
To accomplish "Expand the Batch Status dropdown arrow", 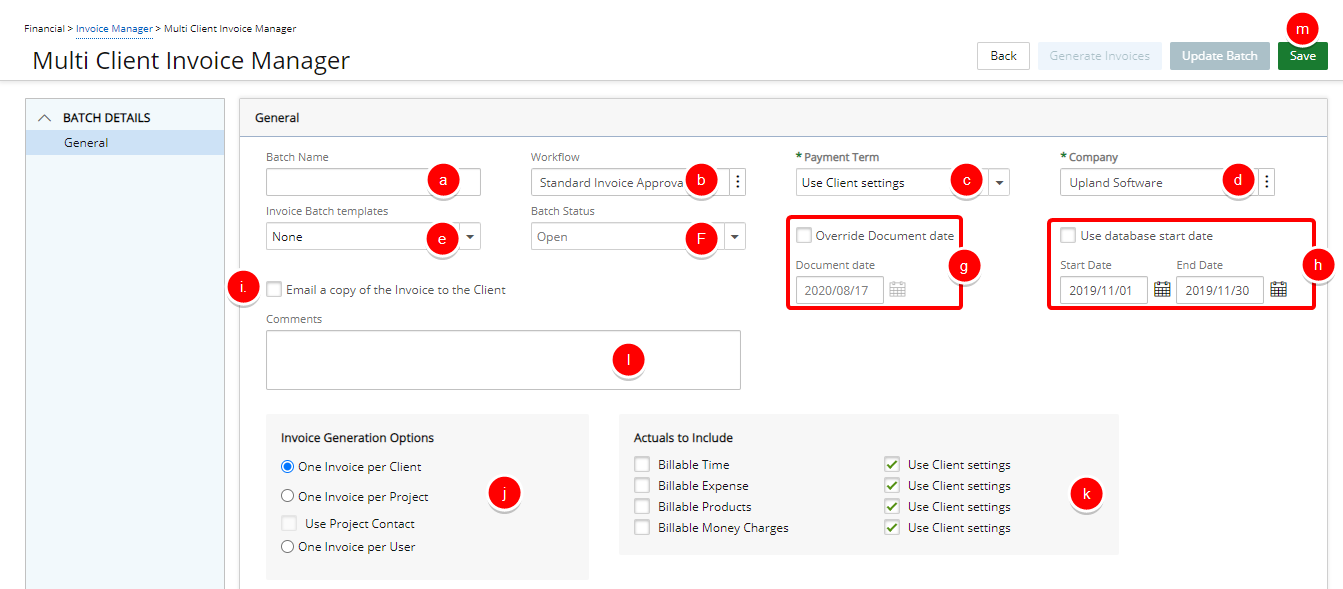I will 735,237.
